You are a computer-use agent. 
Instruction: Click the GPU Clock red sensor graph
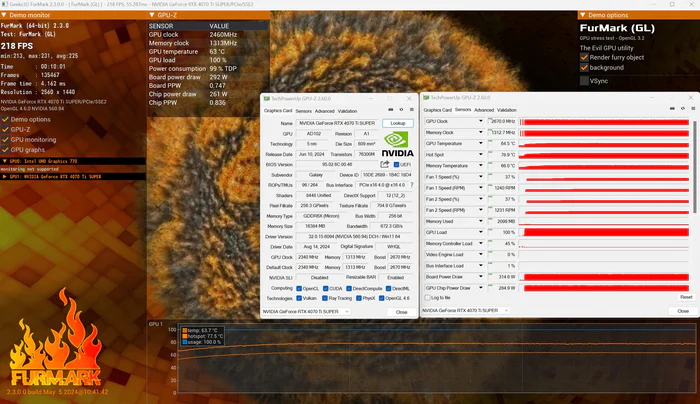tap(604, 121)
